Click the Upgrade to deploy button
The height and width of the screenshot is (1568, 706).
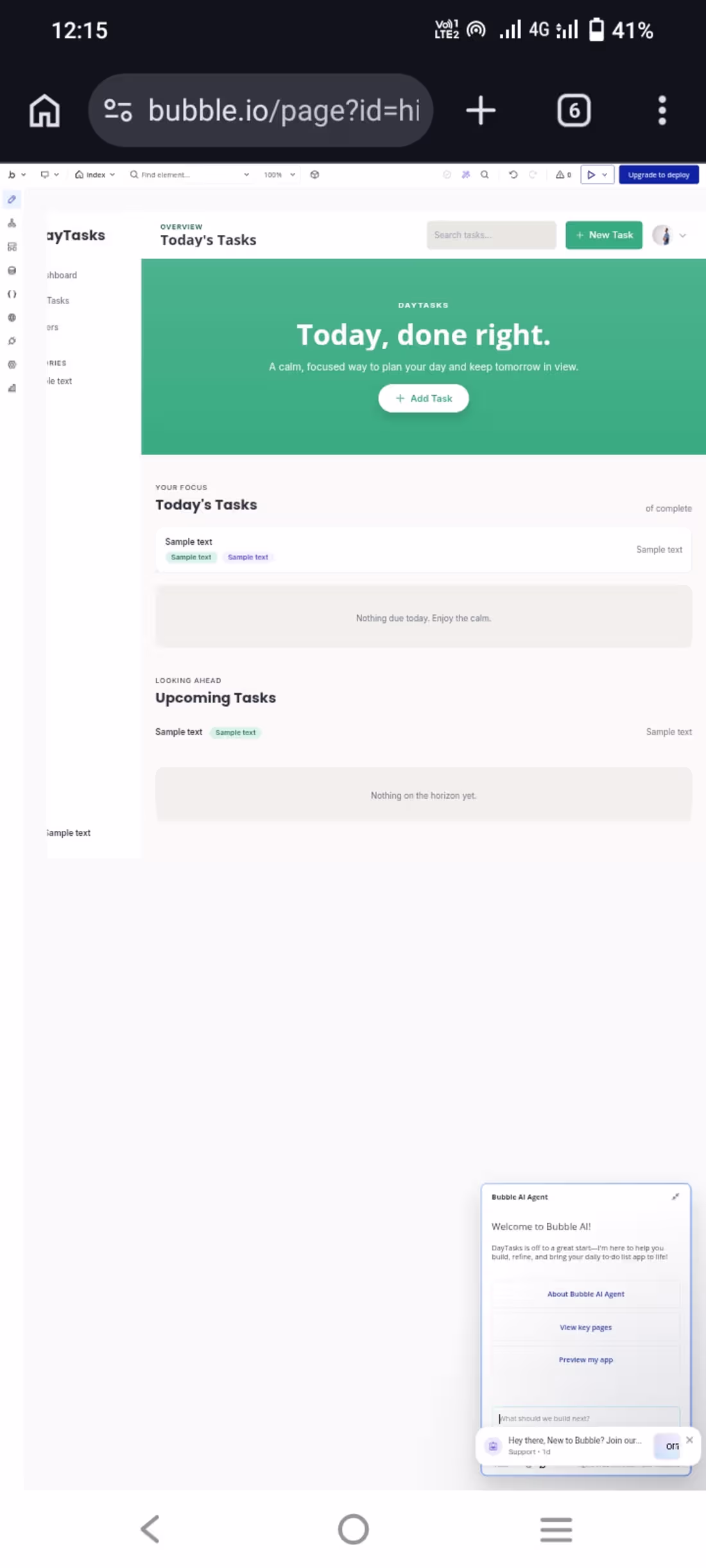[x=659, y=175]
